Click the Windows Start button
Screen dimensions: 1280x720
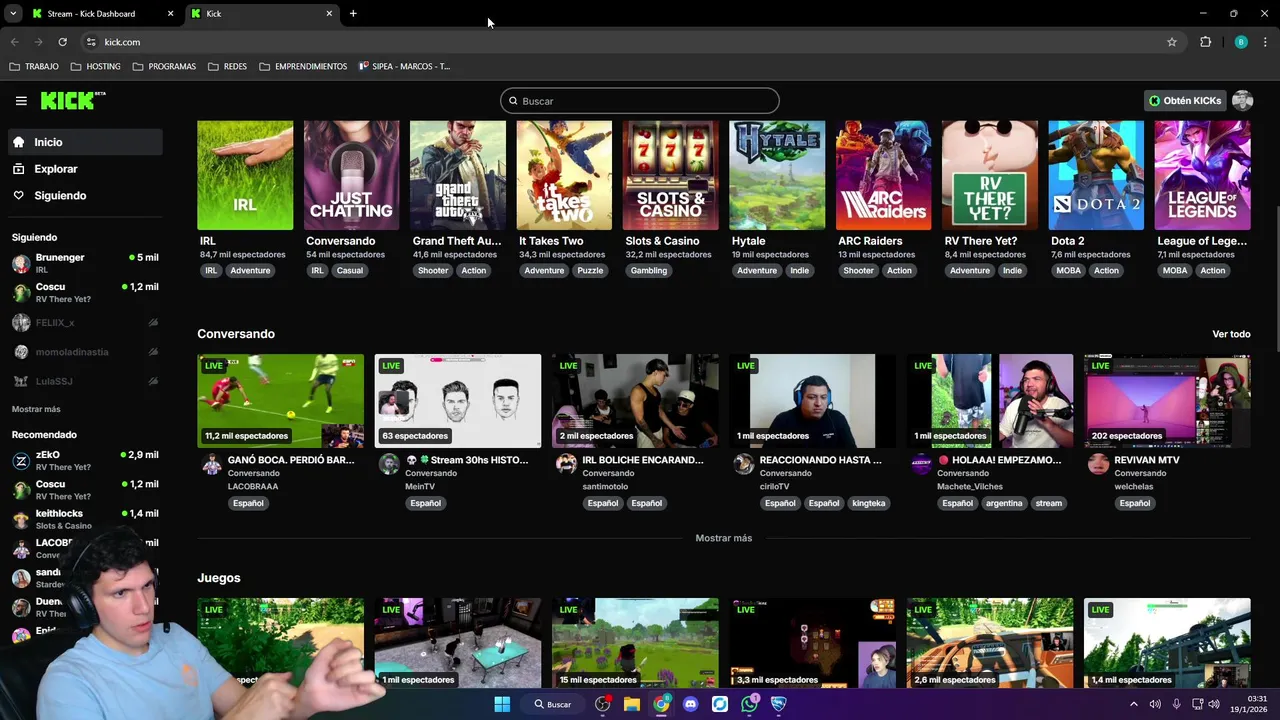[502, 704]
